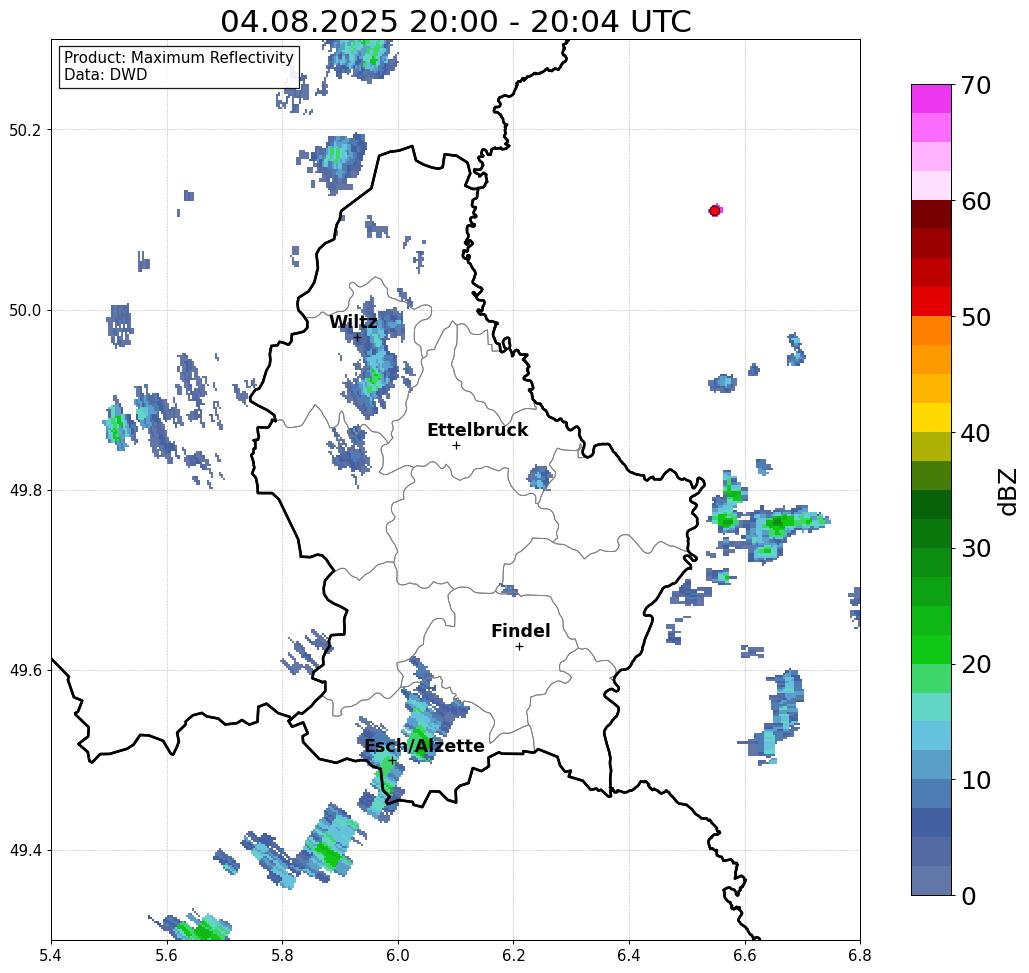Click the 49.6 latitude axis label
The height and width of the screenshot is (973, 1029).
coord(25,671)
